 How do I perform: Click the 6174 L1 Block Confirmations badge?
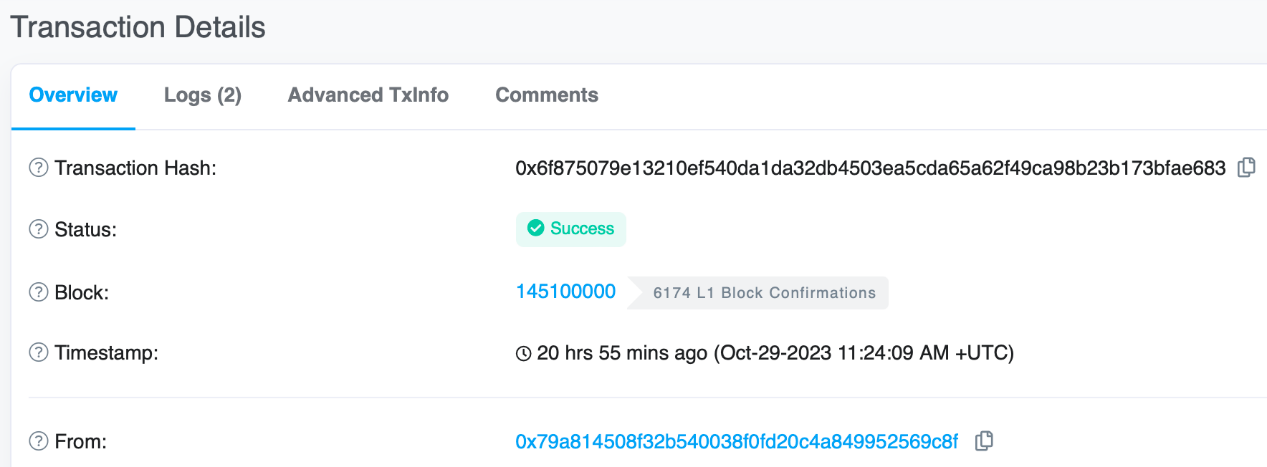tap(758, 293)
